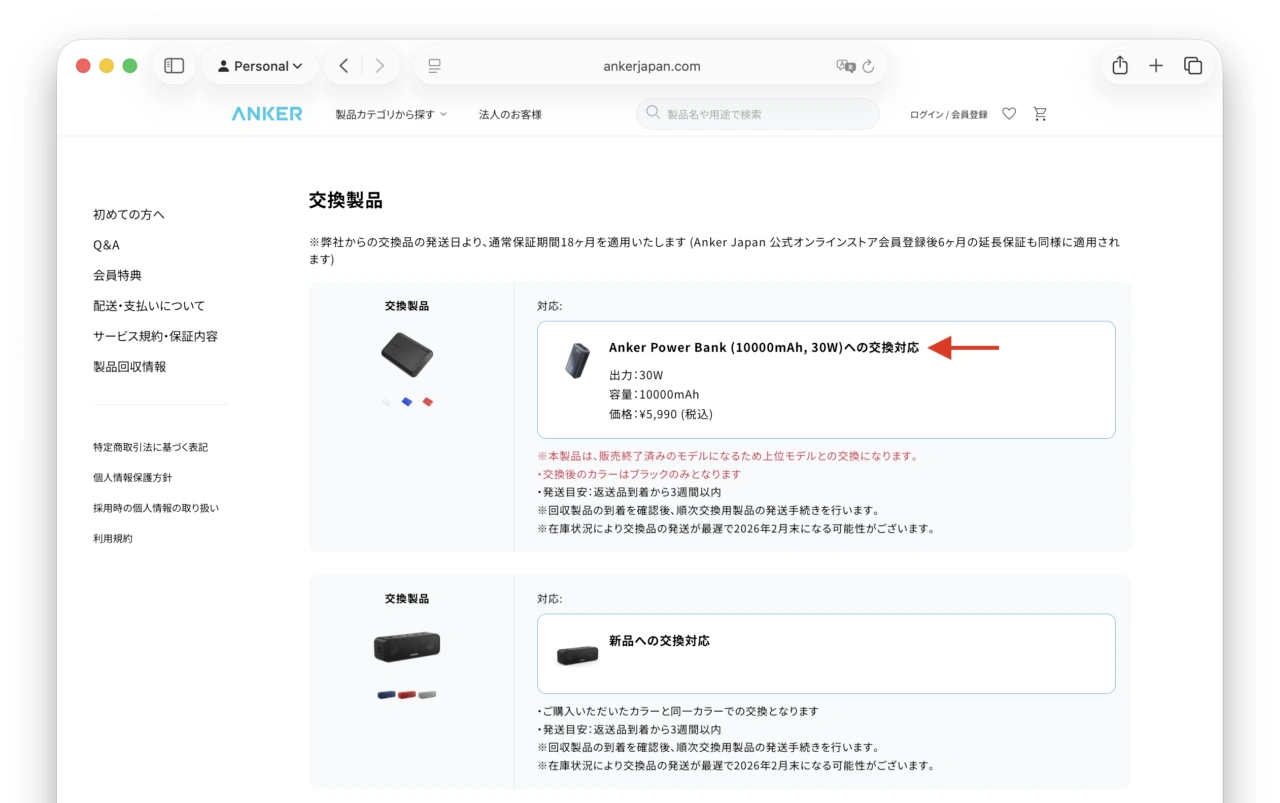Go forward with the forward arrow
The width and height of the screenshot is (1280, 803).
(379, 66)
